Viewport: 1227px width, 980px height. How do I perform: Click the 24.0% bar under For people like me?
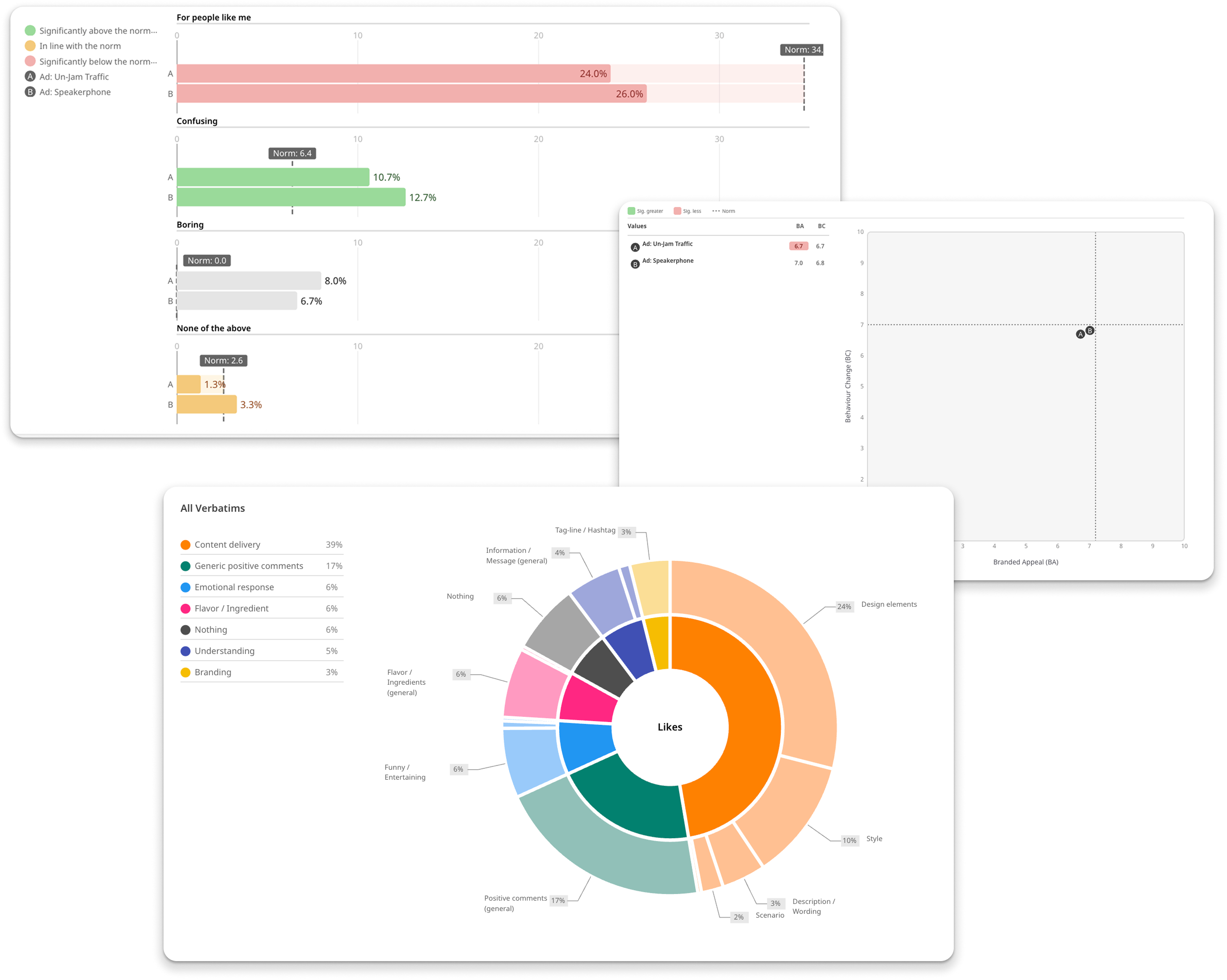point(393,73)
